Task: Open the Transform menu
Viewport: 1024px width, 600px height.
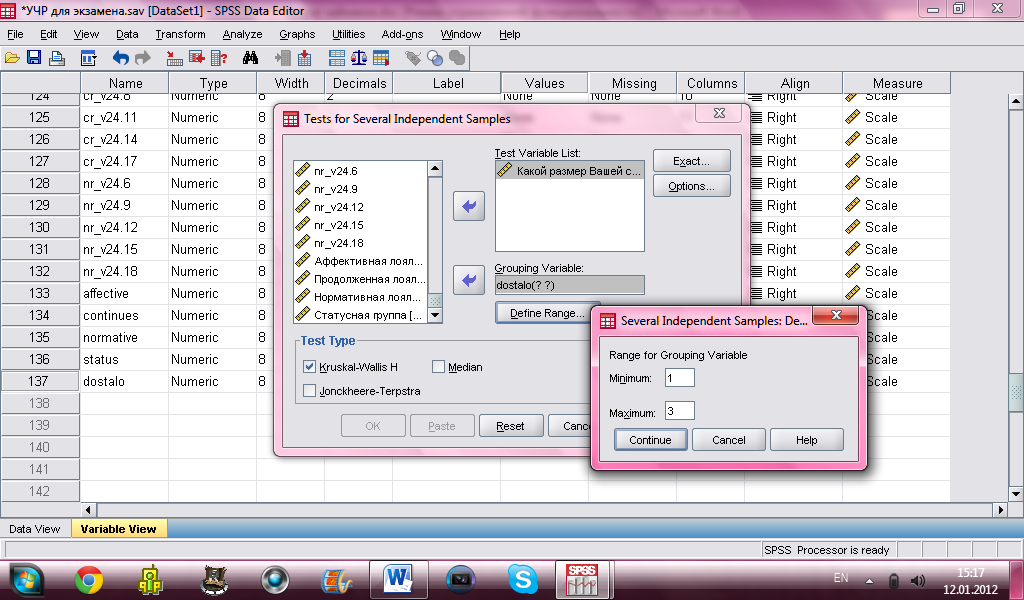Action: pos(180,34)
